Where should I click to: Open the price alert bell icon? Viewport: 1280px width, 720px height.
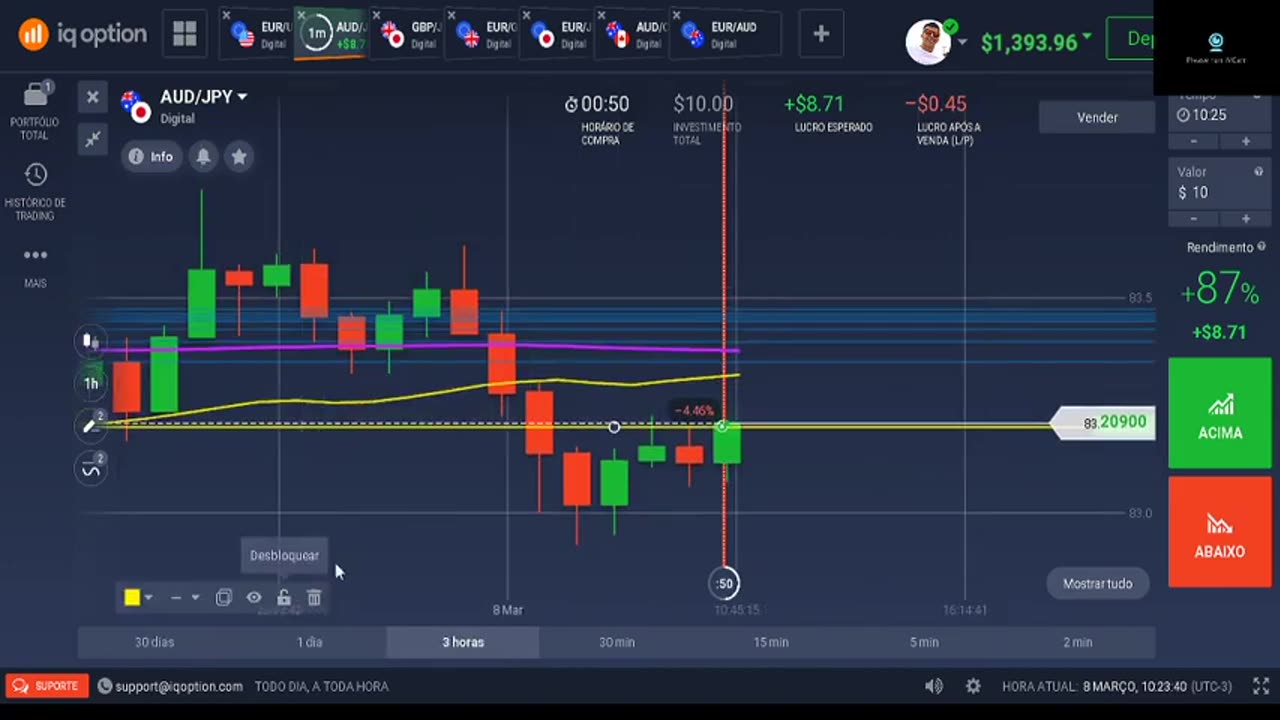coord(204,156)
